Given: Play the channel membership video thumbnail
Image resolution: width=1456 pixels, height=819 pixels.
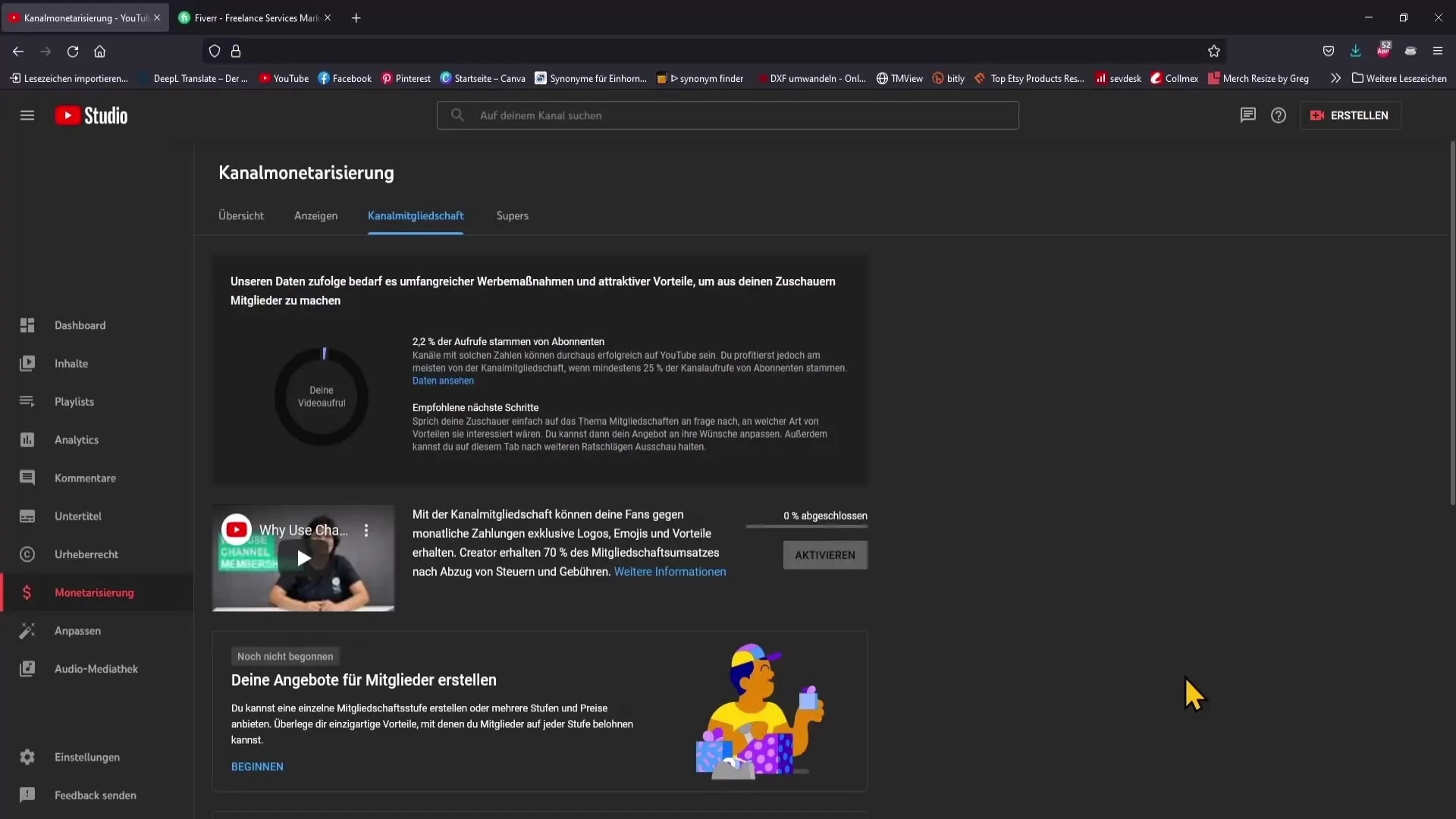Looking at the screenshot, I should 303,558.
